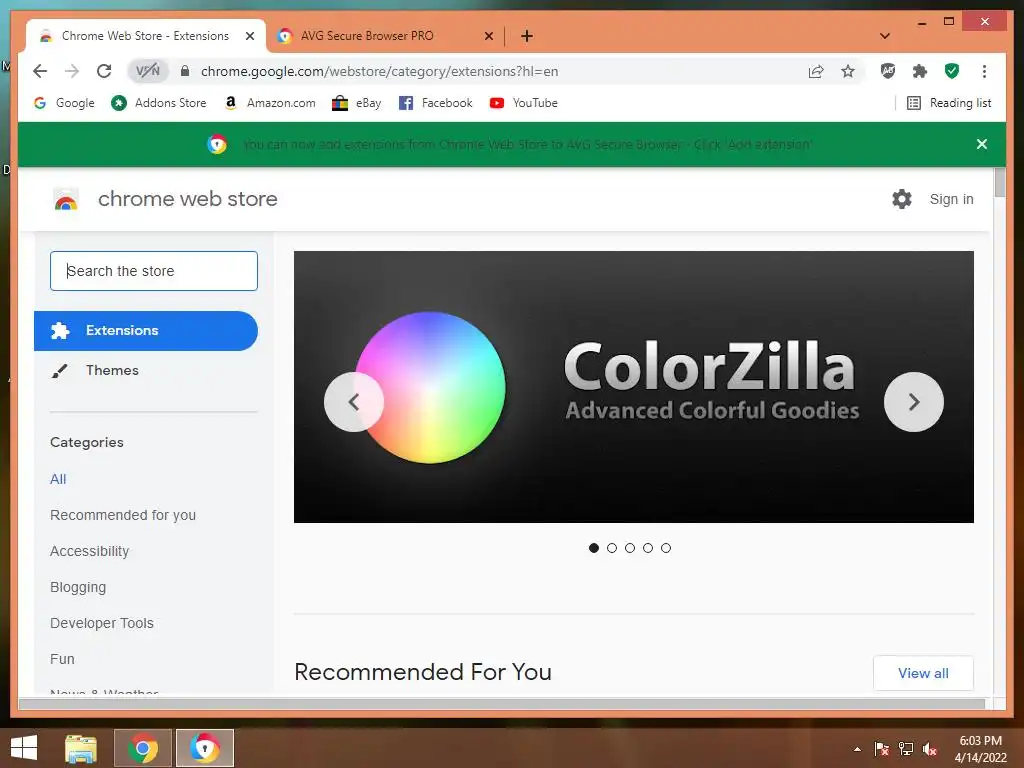Open the AVG ad blocker shield icon
Viewport: 1024px width, 768px height.
pos(888,71)
